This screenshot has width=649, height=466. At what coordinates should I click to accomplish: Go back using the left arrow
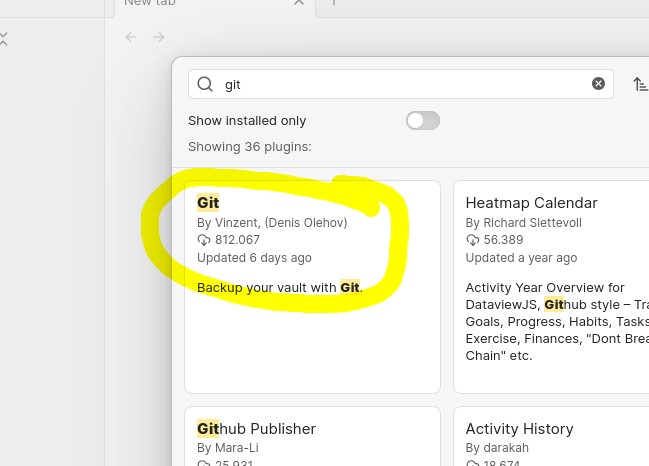[x=131, y=37]
